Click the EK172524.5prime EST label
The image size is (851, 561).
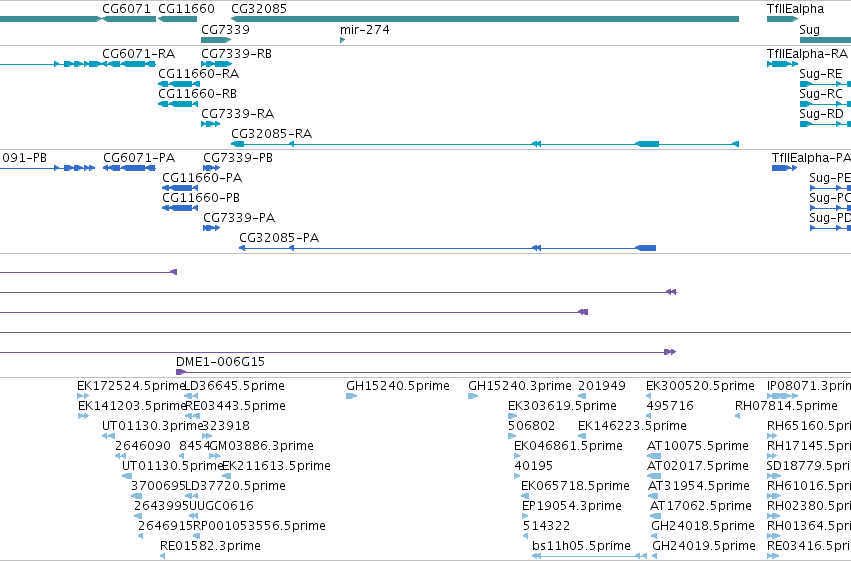(131, 386)
